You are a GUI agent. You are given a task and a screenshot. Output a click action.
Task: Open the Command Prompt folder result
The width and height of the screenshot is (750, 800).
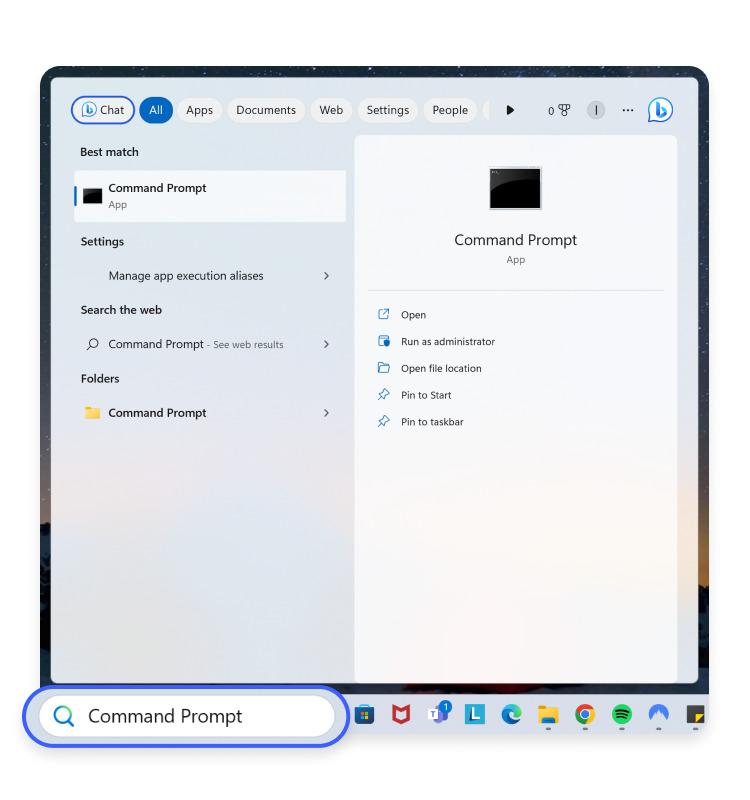[210, 413]
